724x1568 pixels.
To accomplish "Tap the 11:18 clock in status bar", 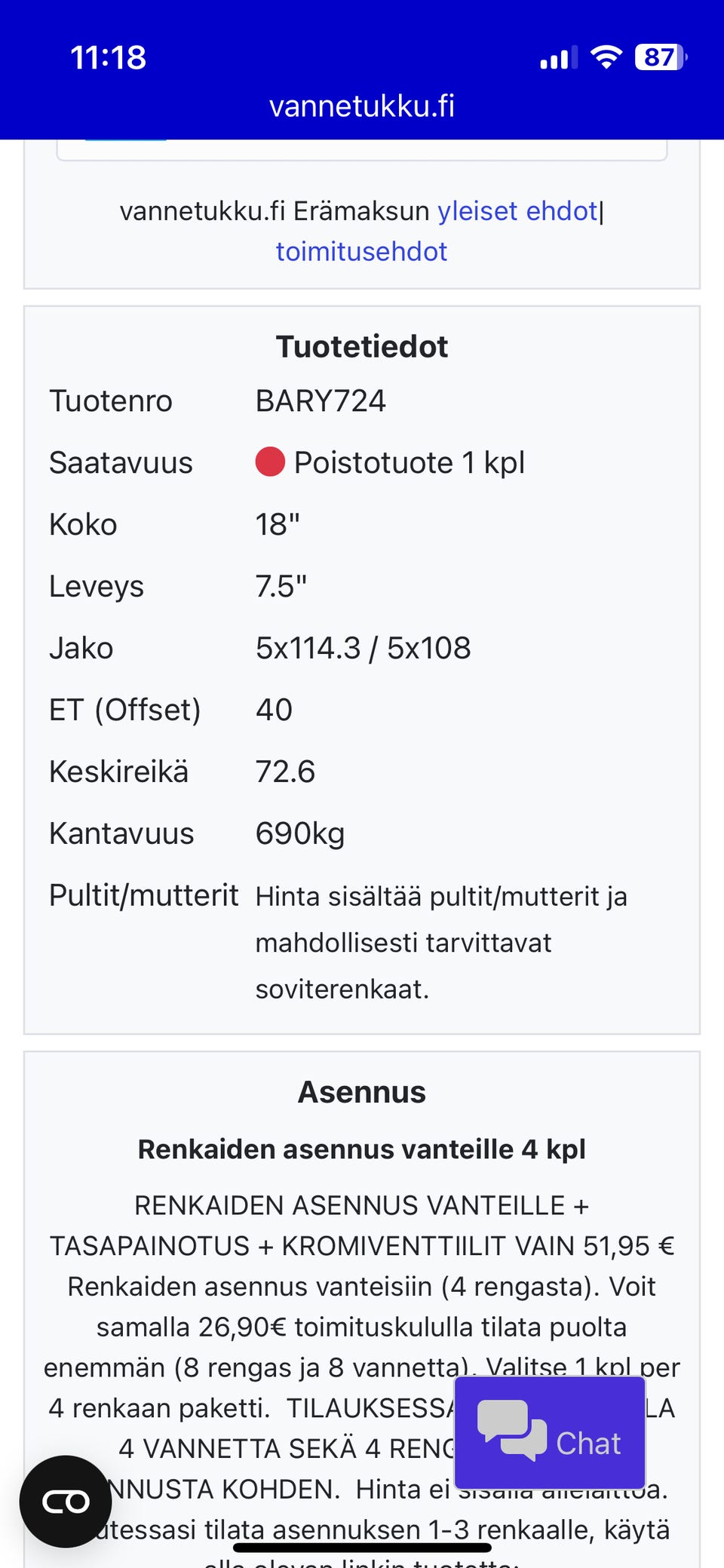I will coord(108,57).
